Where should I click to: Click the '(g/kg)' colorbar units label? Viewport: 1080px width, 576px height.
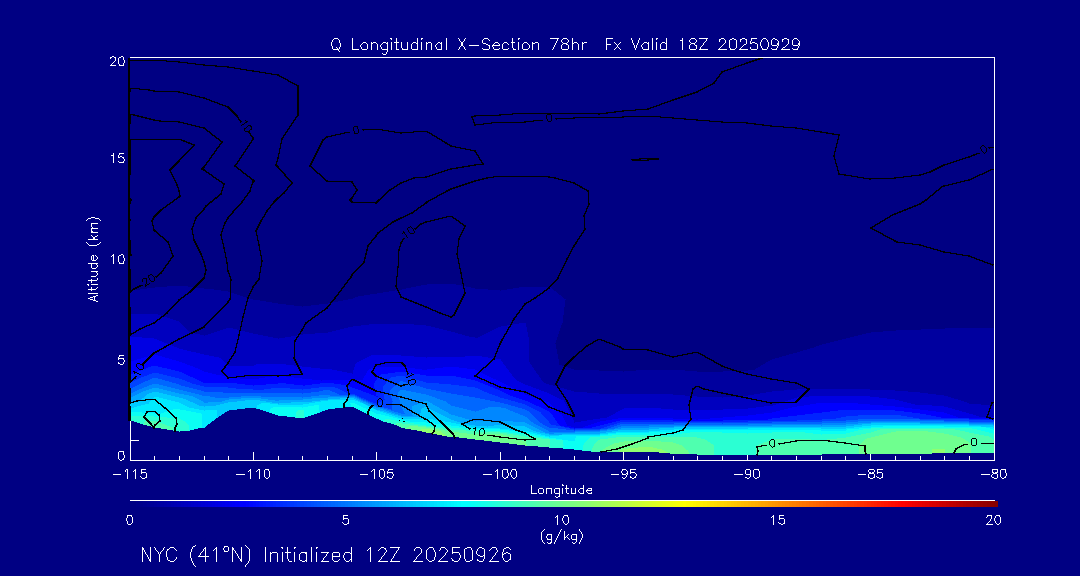tap(561, 536)
